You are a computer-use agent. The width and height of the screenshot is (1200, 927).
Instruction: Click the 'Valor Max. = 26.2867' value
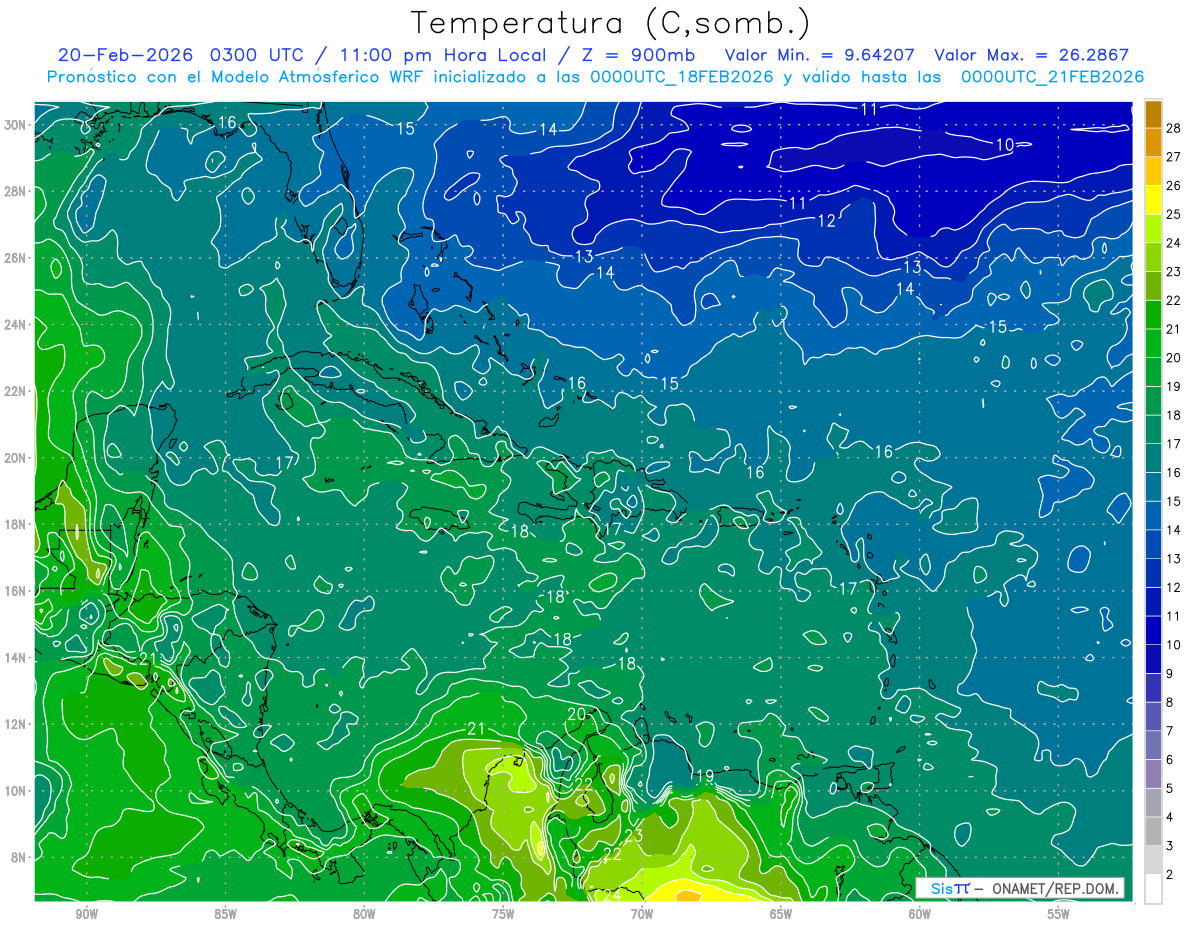pos(1031,55)
